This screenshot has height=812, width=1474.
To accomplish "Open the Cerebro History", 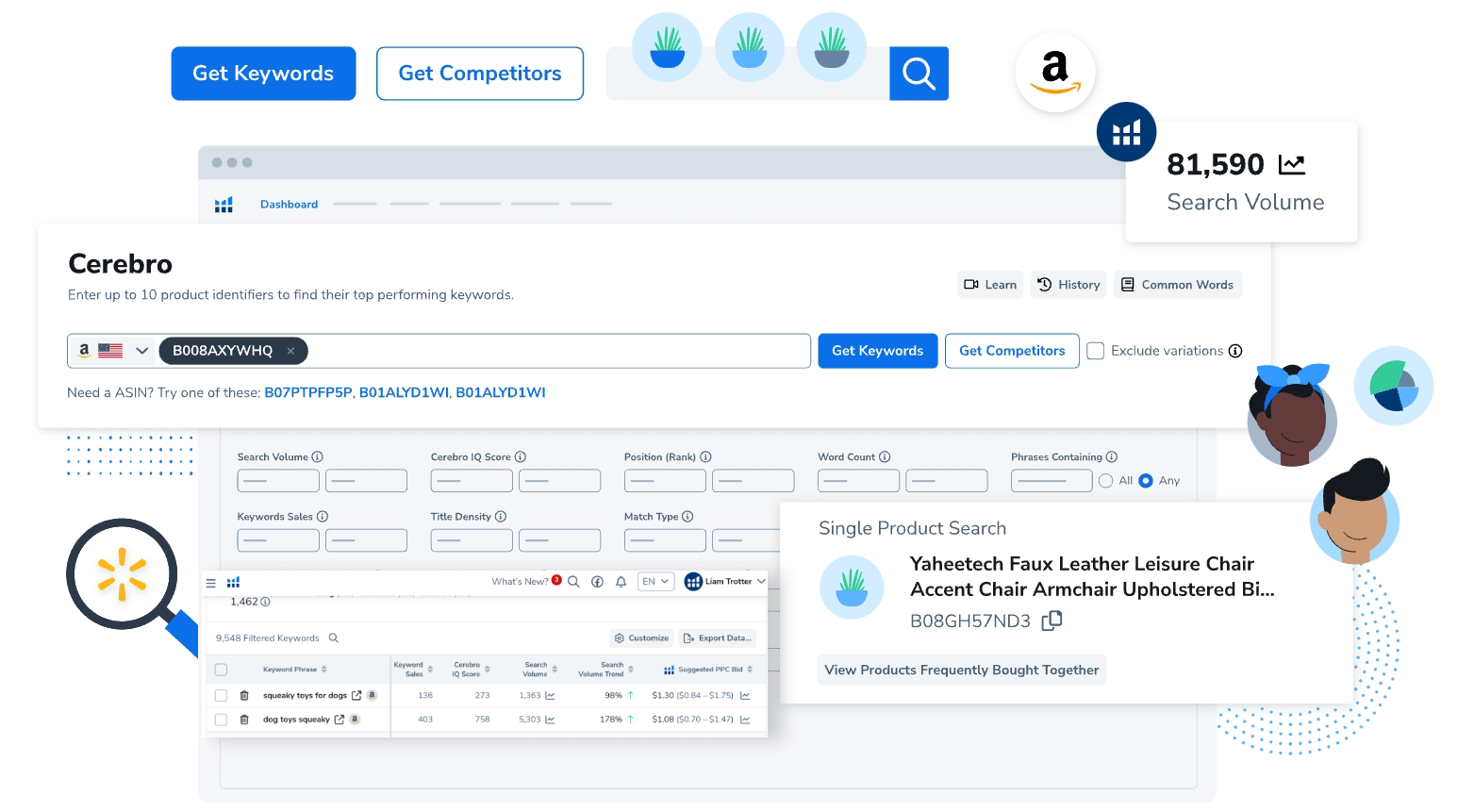I will pos(1069,285).
